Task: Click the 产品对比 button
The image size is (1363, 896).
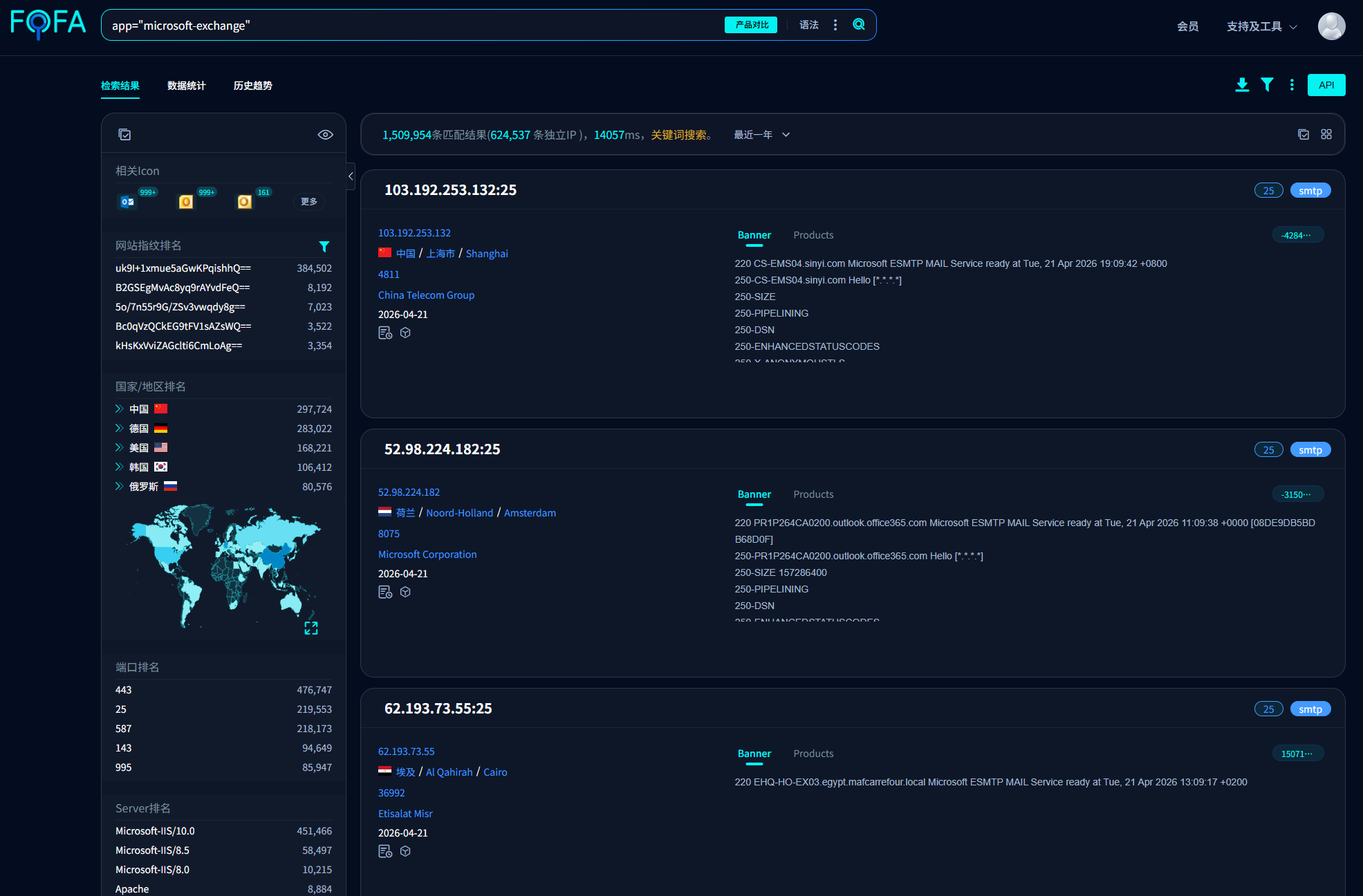Action: pyautogui.click(x=751, y=25)
